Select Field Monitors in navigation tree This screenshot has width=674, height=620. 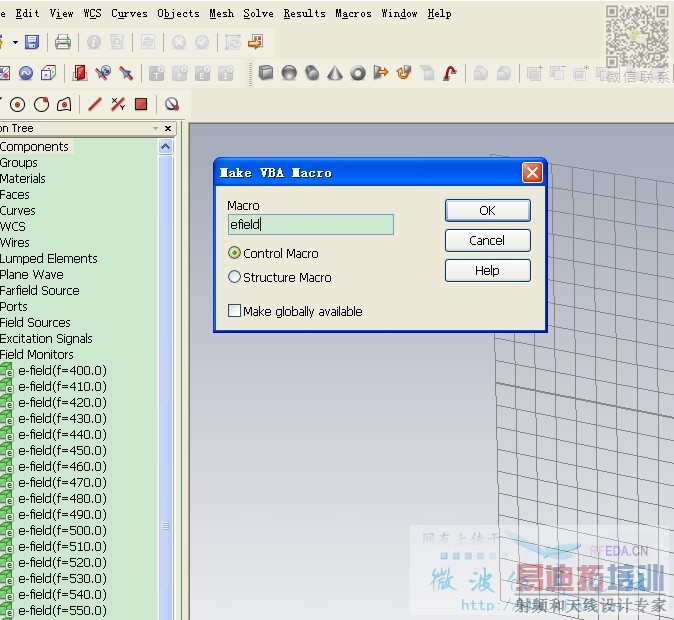37,354
